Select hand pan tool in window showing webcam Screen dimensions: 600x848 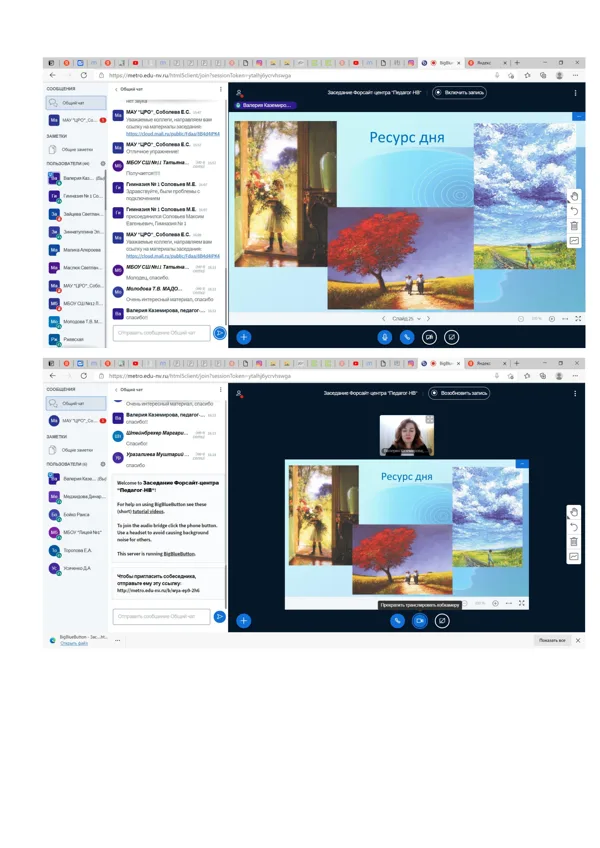click(574, 512)
